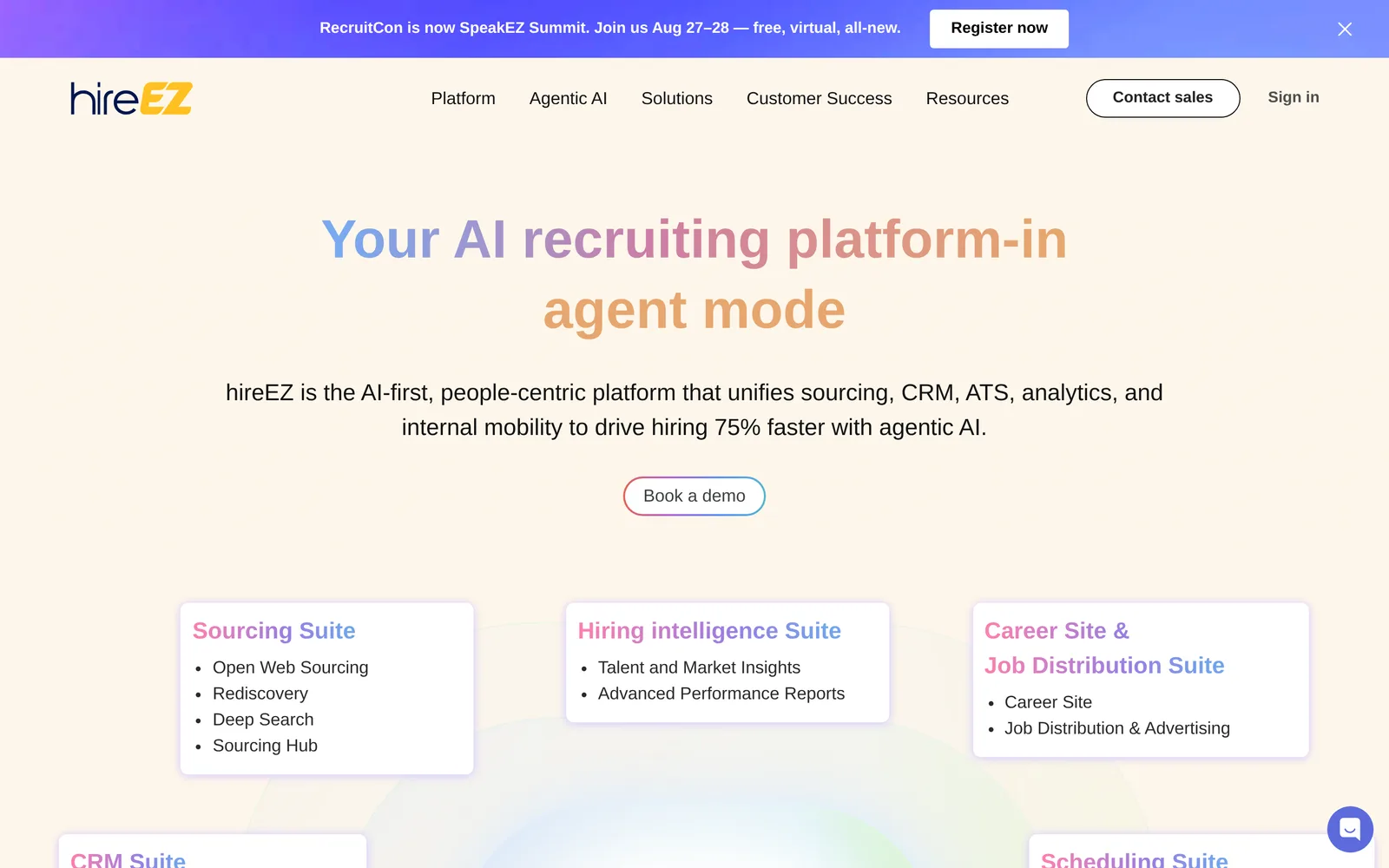Screen dimensions: 1389x868
Task: Open the CRM Suite card heading
Action: pyautogui.click(x=128, y=859)
